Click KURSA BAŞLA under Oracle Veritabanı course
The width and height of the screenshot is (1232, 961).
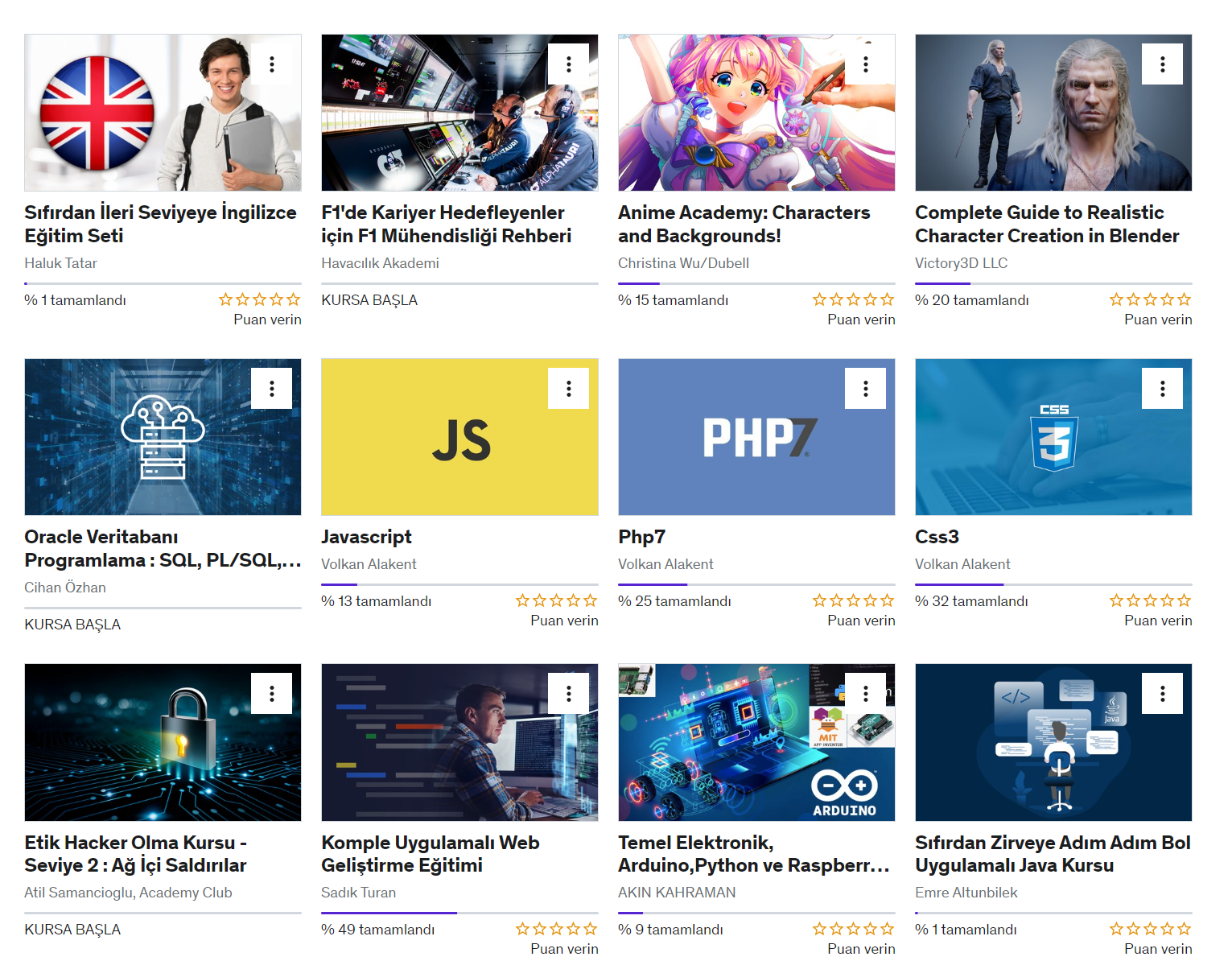tap(72, 625)
